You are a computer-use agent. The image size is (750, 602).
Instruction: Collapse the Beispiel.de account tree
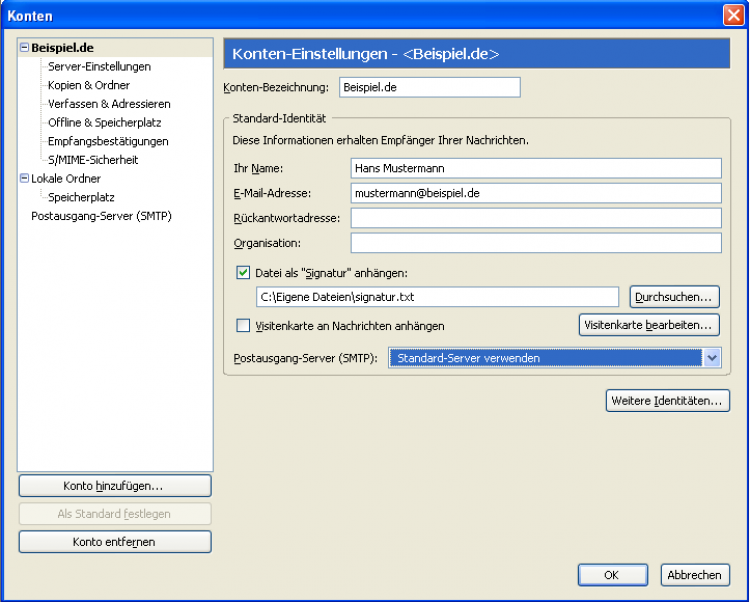click(24, 47)
